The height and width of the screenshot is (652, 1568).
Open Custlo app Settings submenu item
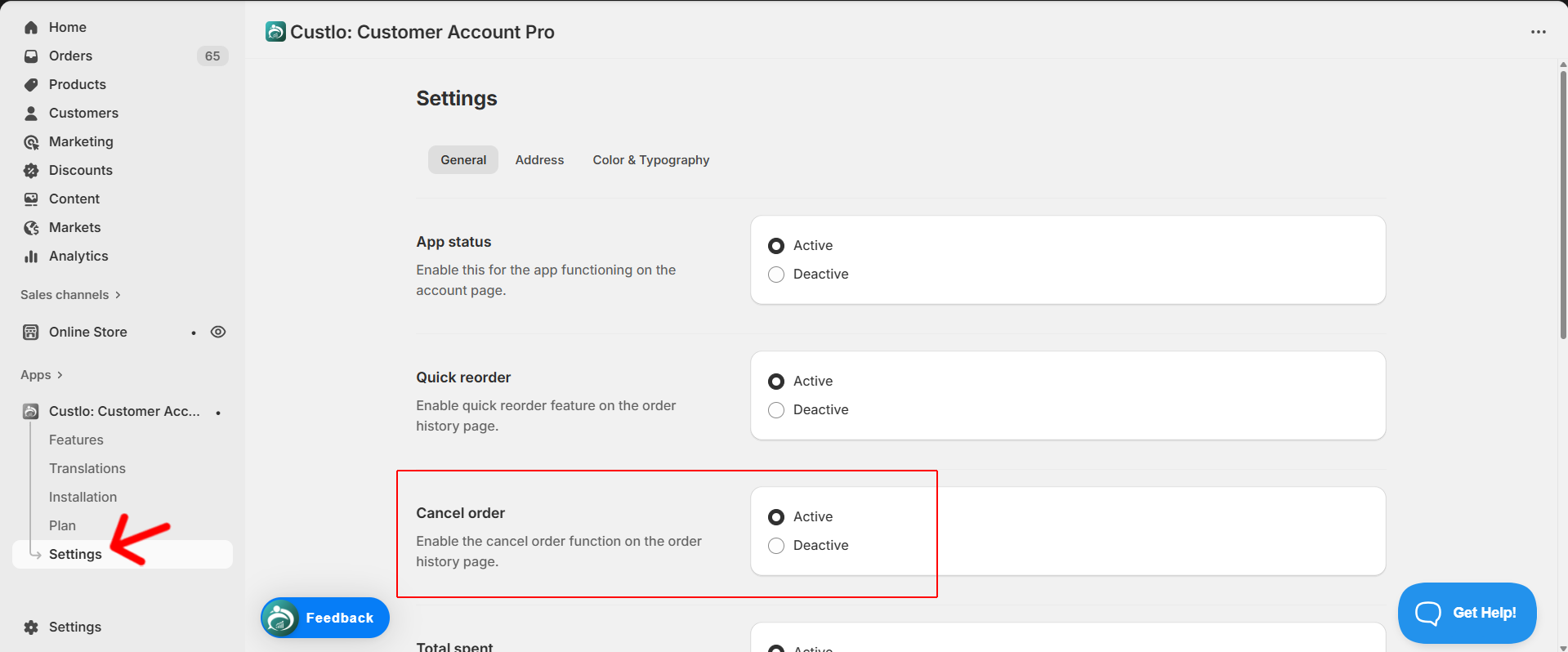point(123,555)
